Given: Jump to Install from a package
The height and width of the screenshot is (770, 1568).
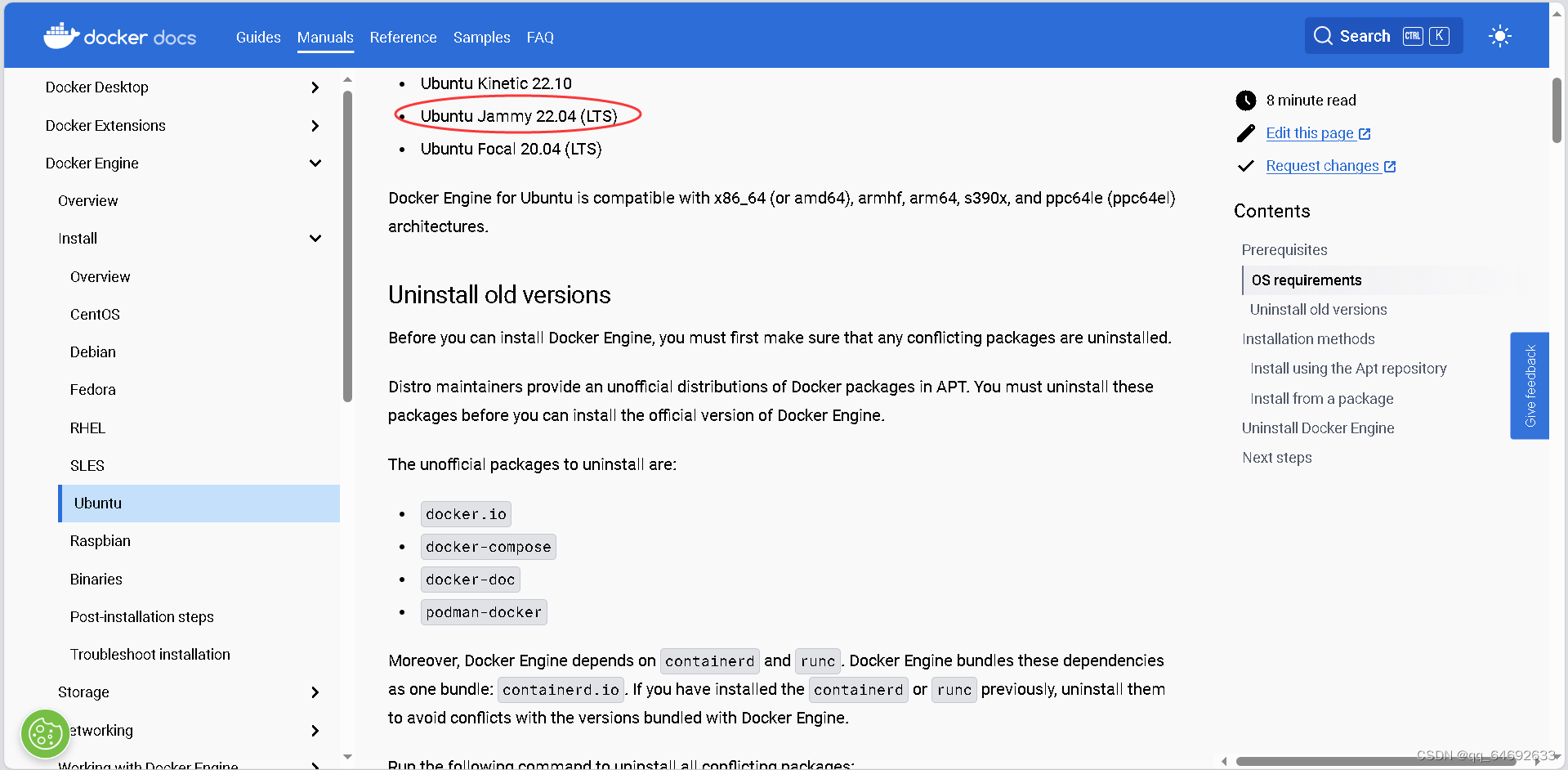Looking at the screenshot, I should click(1321, 399).
